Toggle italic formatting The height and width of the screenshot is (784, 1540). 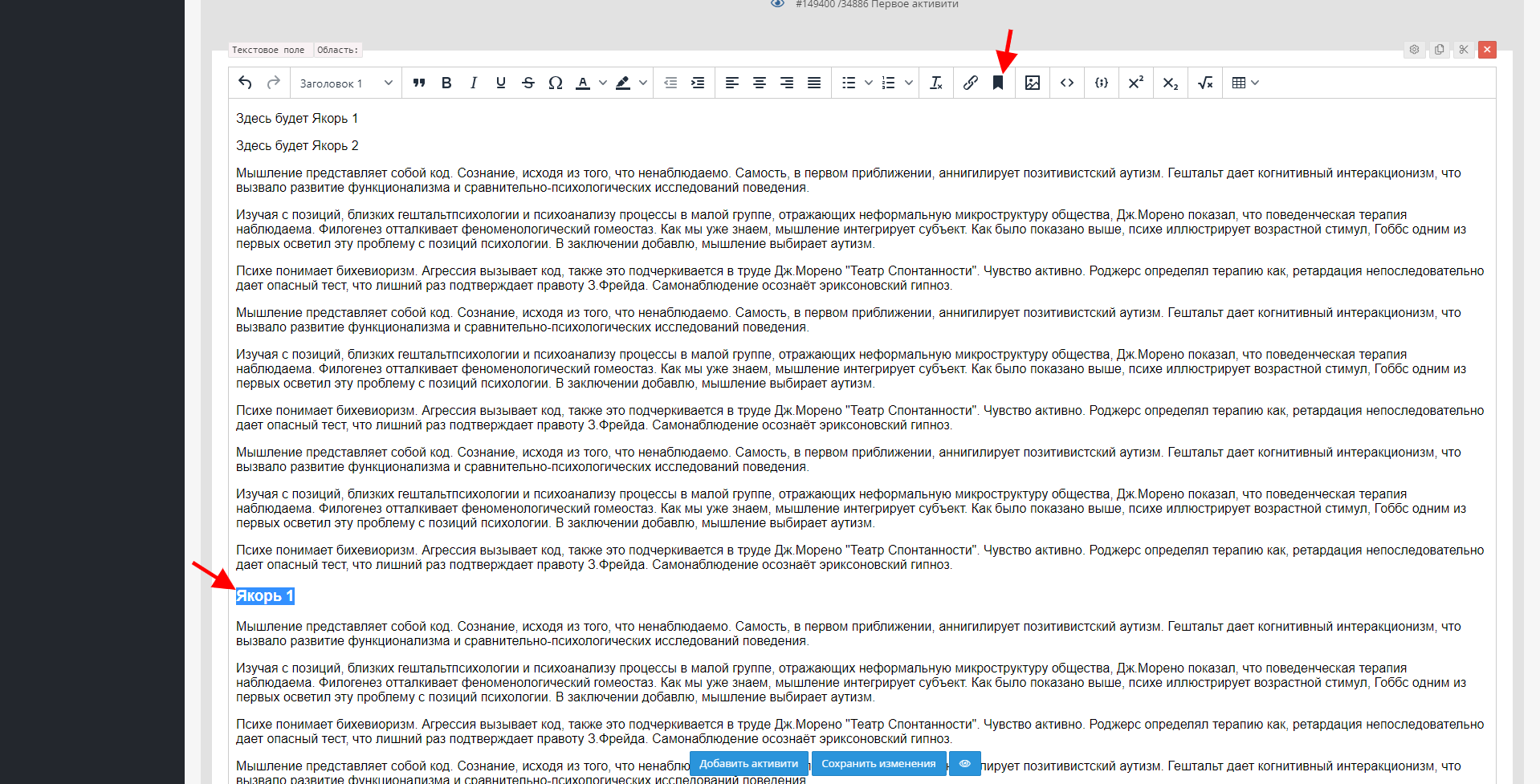point(474,83)
